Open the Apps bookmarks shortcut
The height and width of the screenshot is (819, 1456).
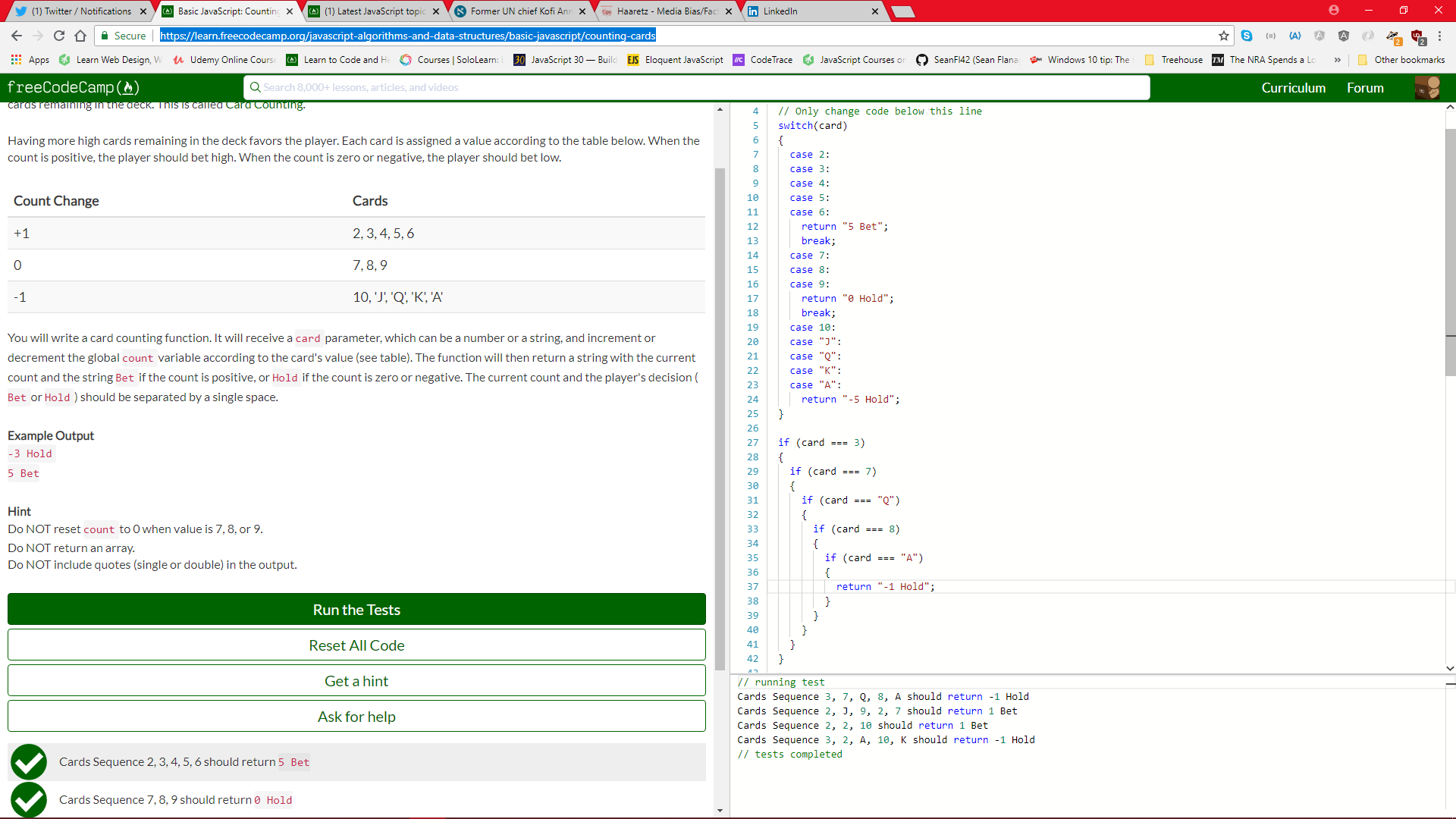(x=30, y=60)
